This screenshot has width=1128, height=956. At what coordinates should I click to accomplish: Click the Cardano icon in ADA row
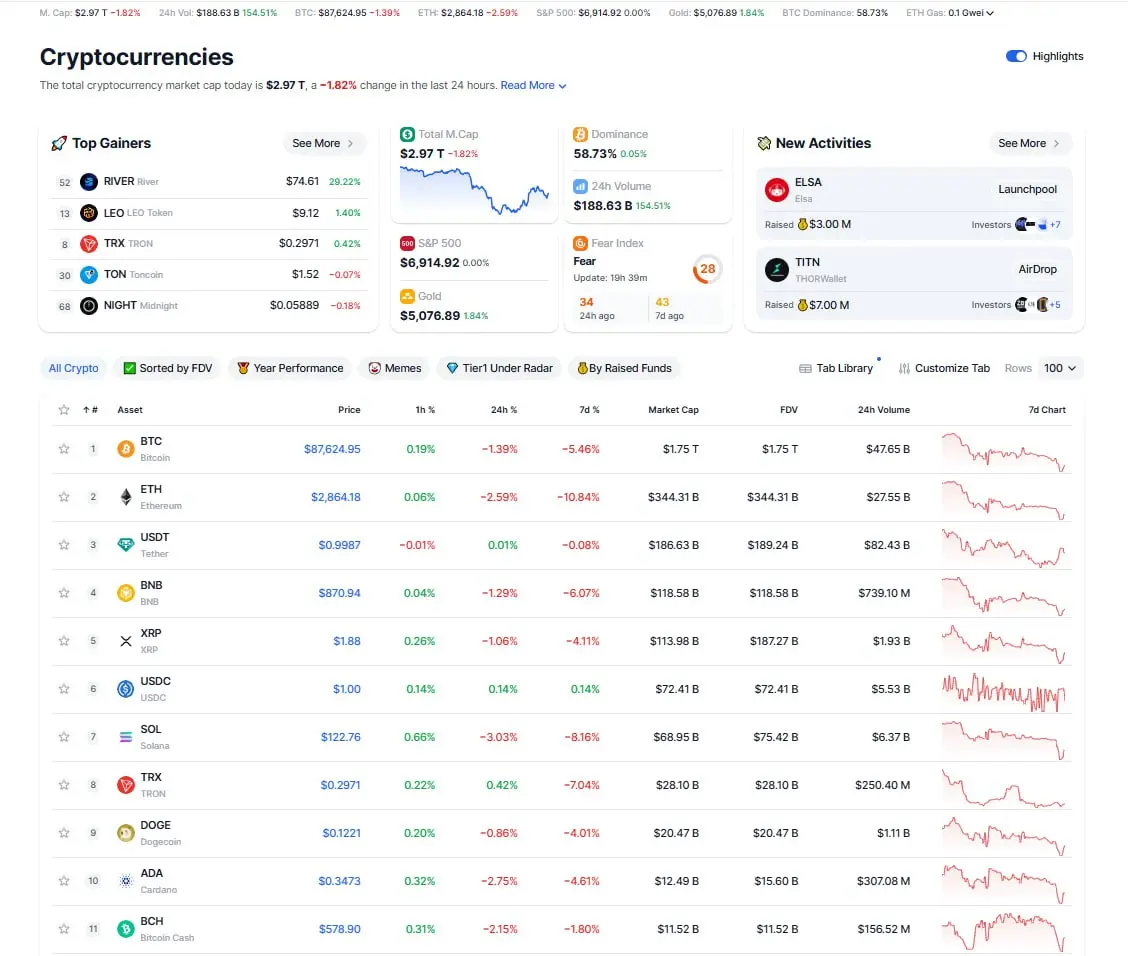pyautogui.click(x=126, y=881)
